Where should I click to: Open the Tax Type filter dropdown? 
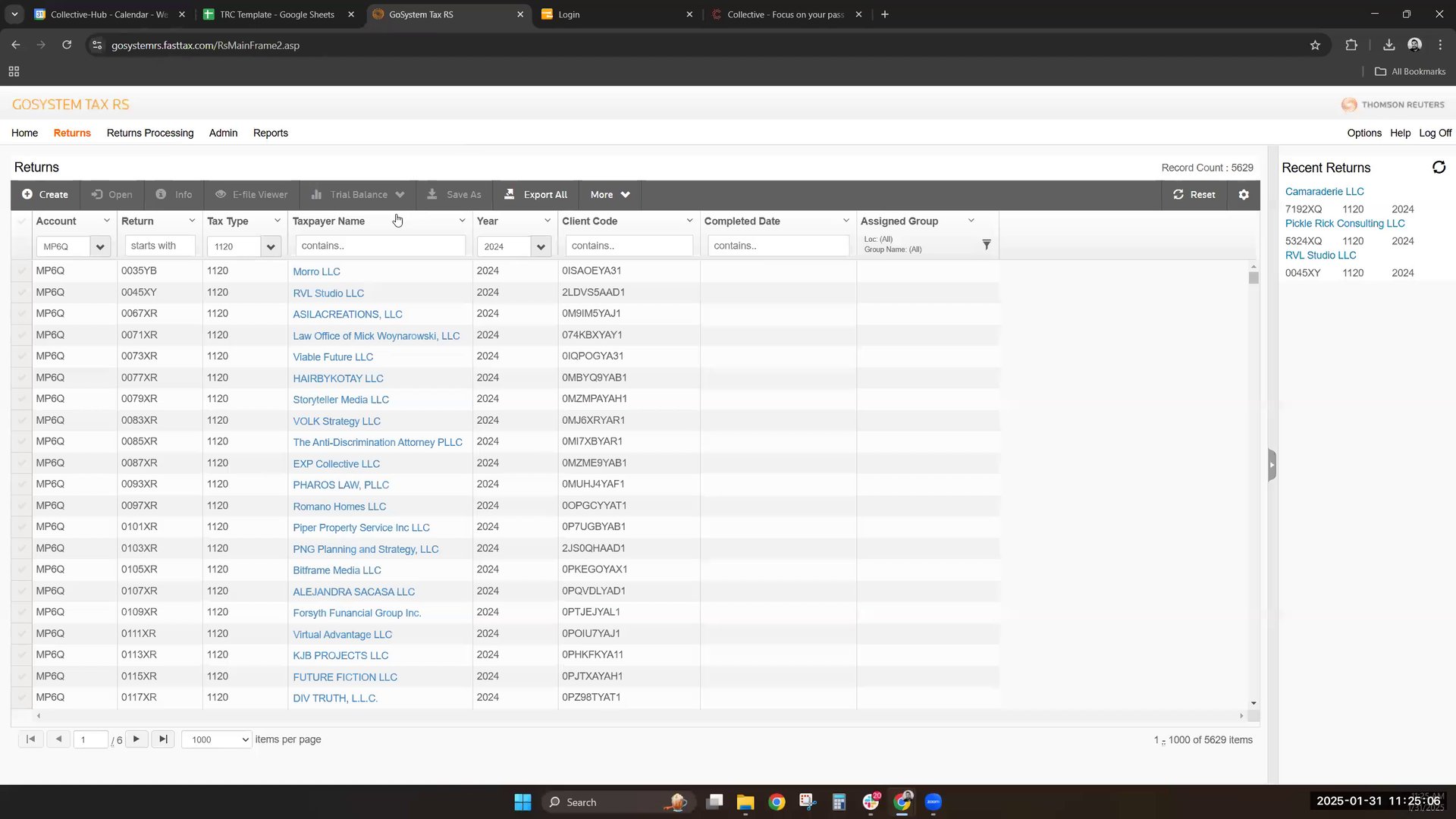271,246
